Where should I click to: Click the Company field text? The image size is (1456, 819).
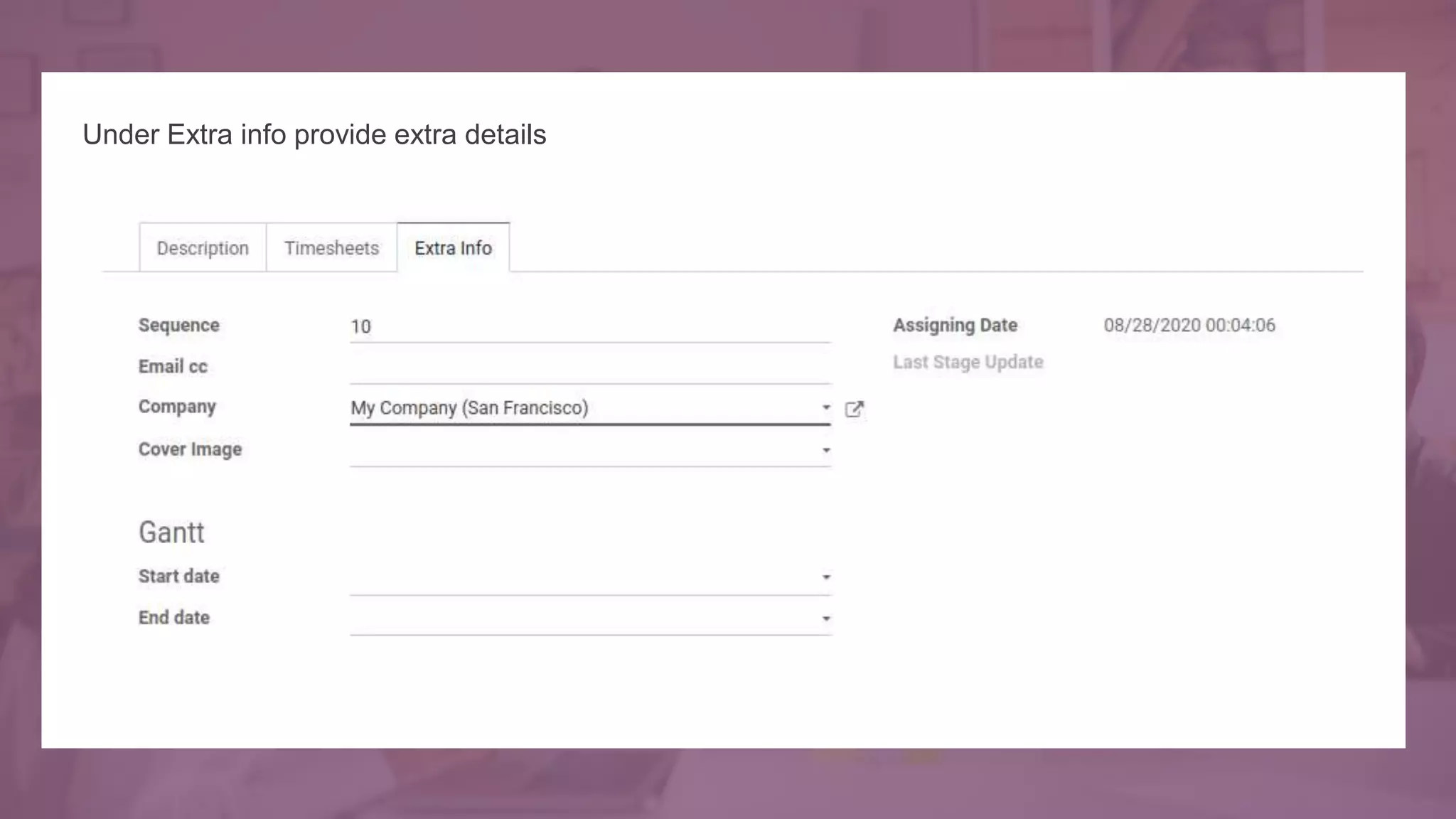click(x=469, y=408)
